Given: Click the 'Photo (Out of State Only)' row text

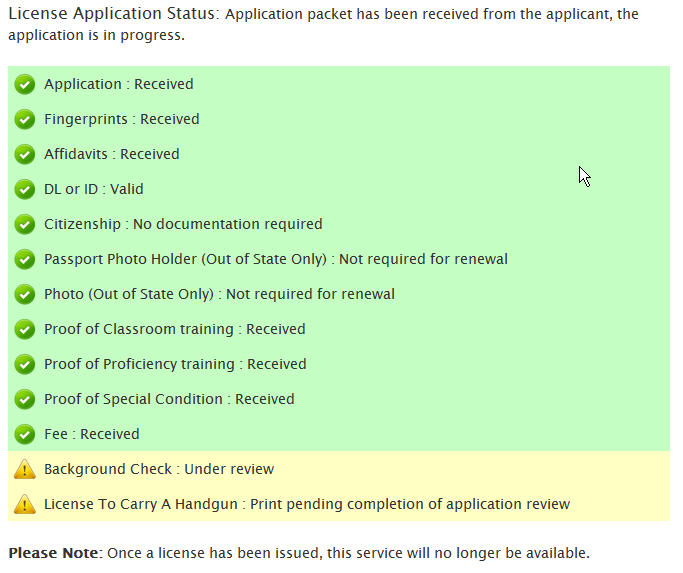Looking at the screenshot, I should point(219,294).
